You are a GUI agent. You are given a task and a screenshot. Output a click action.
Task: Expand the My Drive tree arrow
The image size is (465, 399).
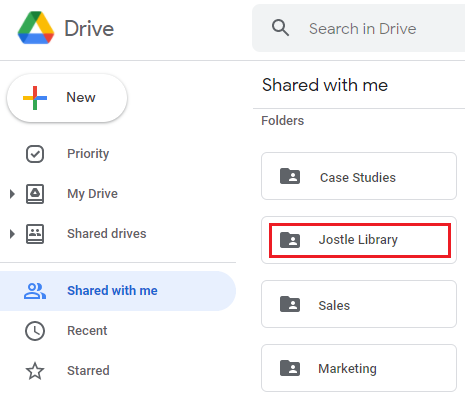(12, 194)
